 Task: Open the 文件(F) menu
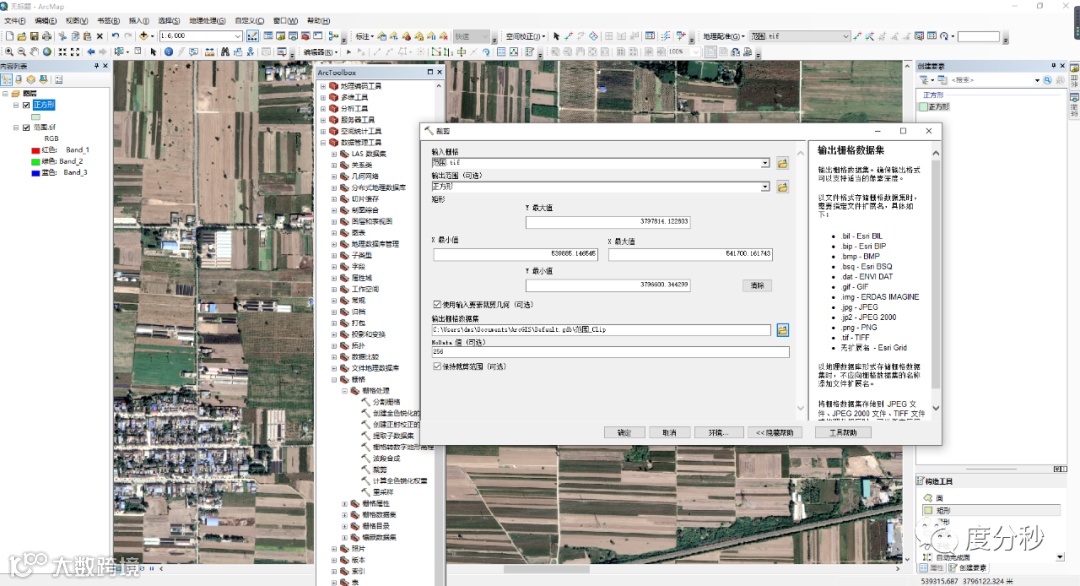[15, 20]
